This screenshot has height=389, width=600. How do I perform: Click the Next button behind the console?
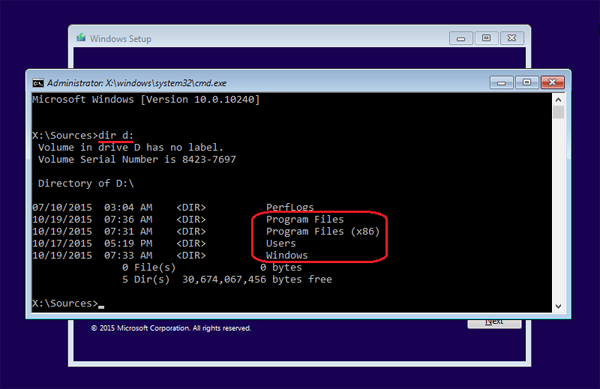tap(494, 323)
